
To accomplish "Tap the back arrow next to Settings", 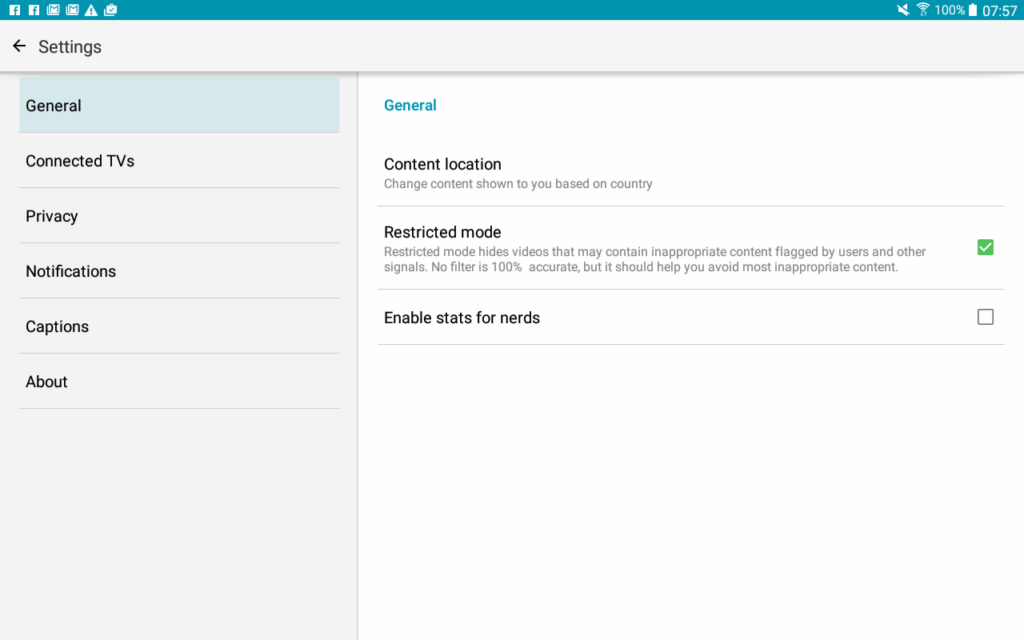I will (x=19, y=46).
